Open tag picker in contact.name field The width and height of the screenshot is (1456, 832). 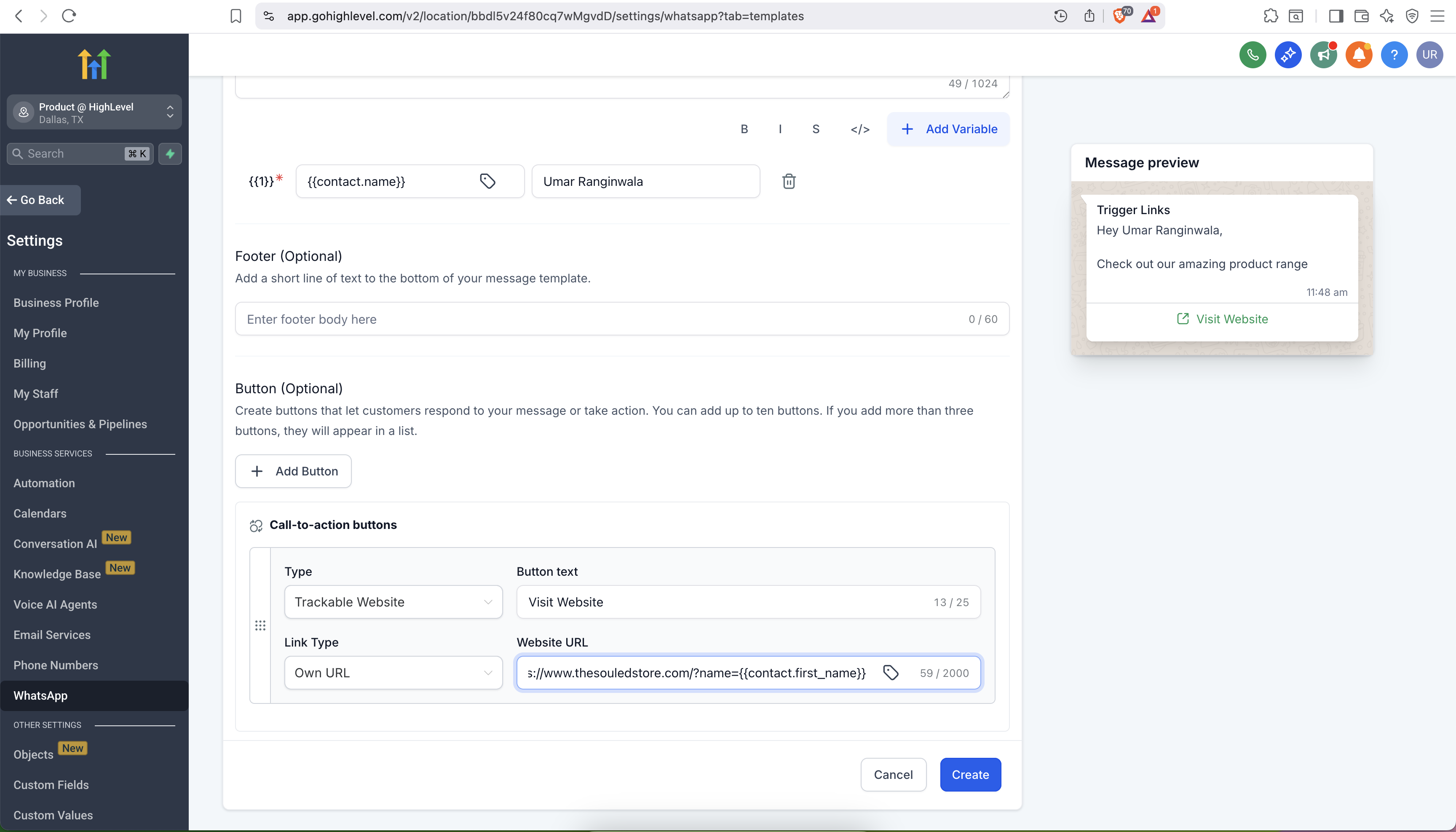(487, 181)
